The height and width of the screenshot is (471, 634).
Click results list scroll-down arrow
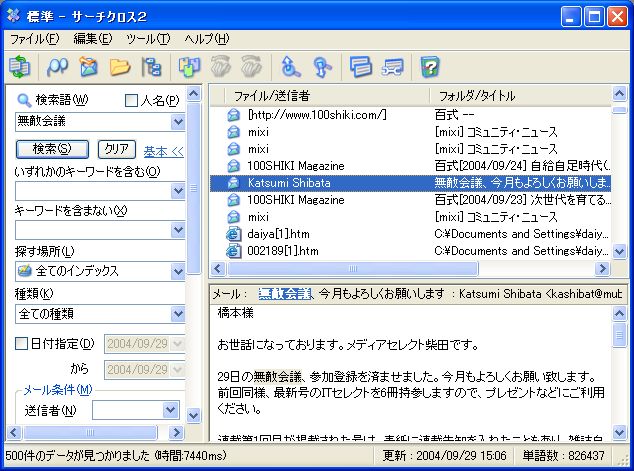619,251
